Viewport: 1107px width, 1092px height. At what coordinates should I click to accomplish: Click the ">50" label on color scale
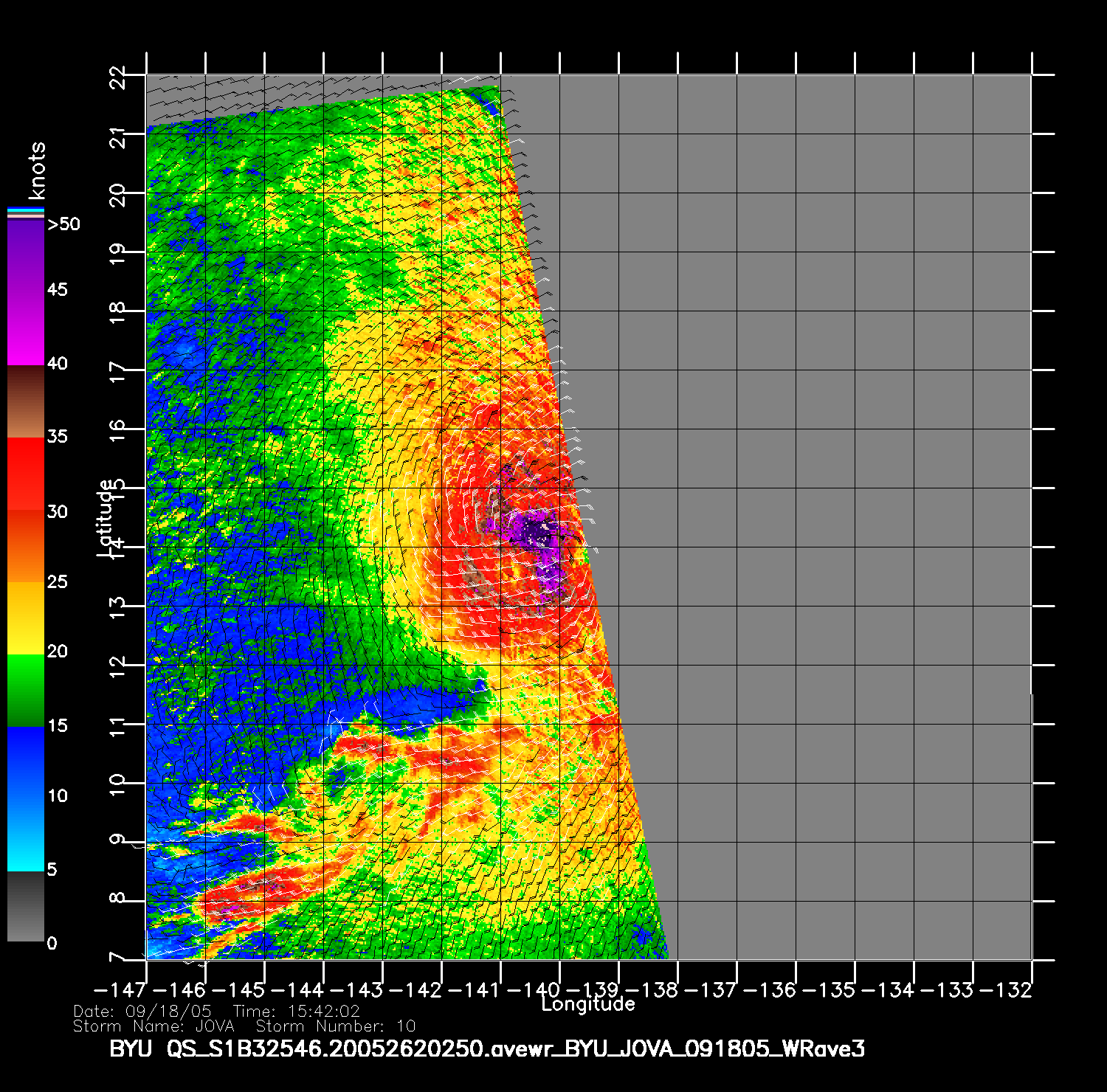pyautogui.click(x=63, y=224)
